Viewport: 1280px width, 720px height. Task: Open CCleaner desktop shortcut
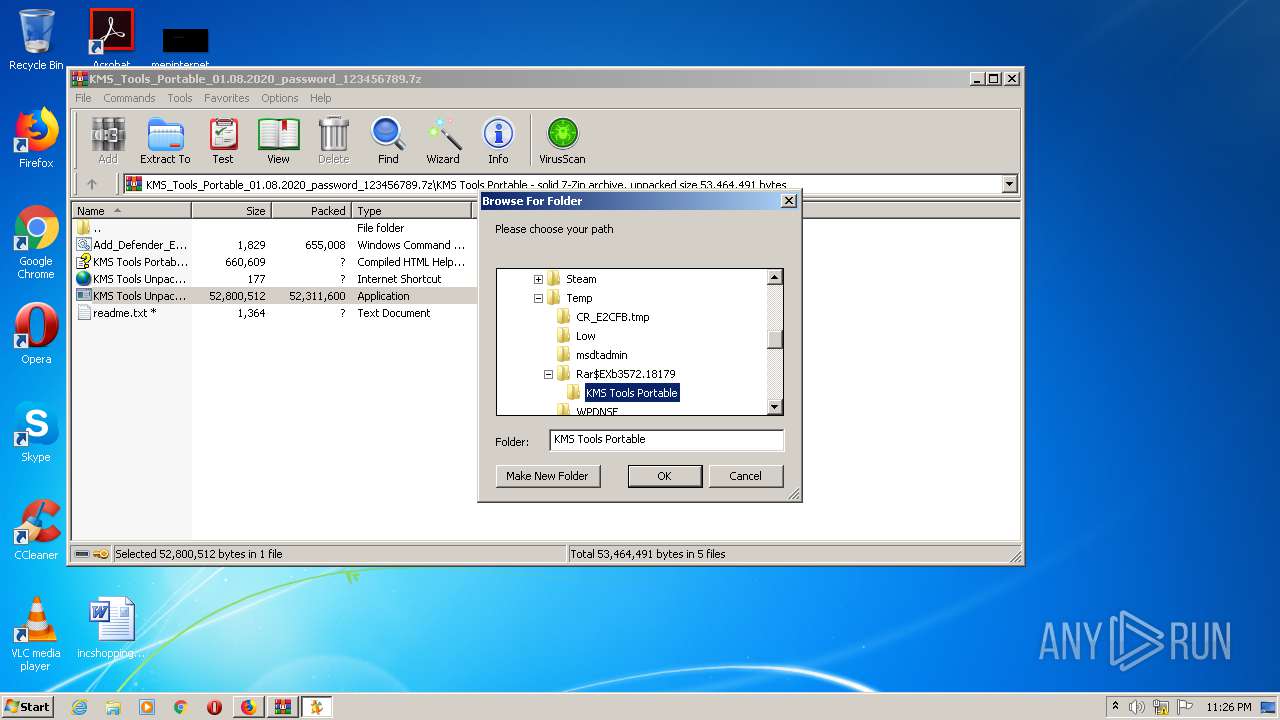click(x=36, y=530)
